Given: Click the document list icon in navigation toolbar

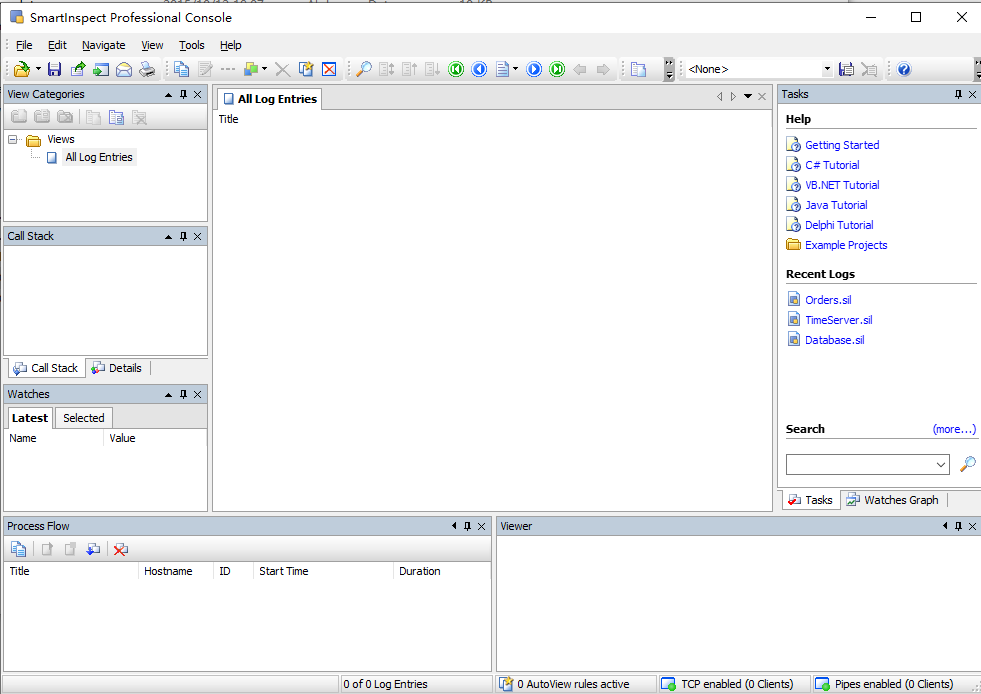Looking at the screenshot, I should (x=502, y=69).
